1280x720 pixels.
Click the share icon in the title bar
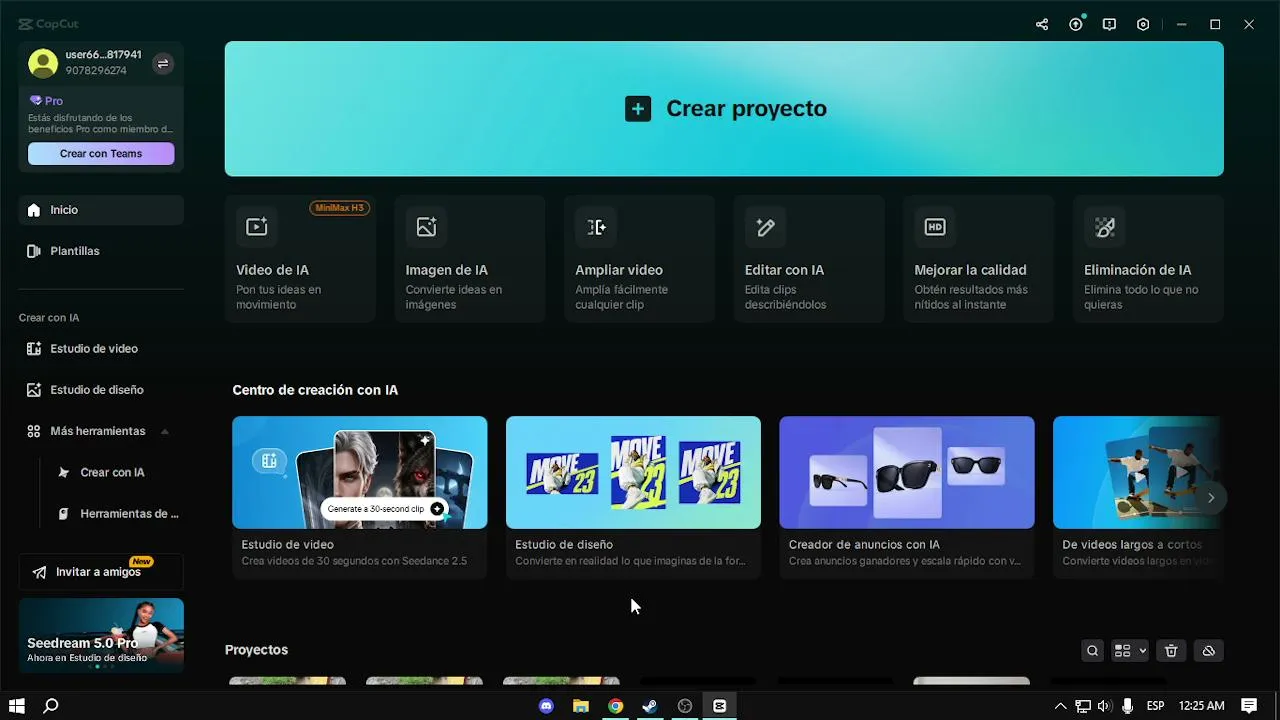[x=1042, y=25]
